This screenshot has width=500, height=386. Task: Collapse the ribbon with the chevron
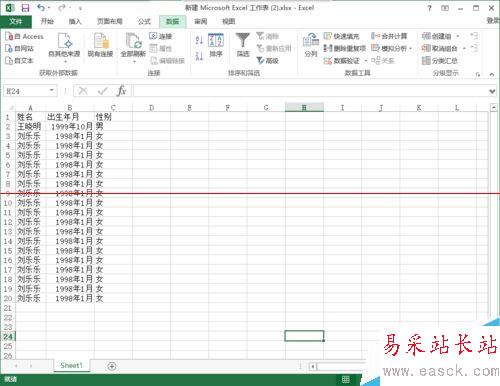(x=492, y=74)
